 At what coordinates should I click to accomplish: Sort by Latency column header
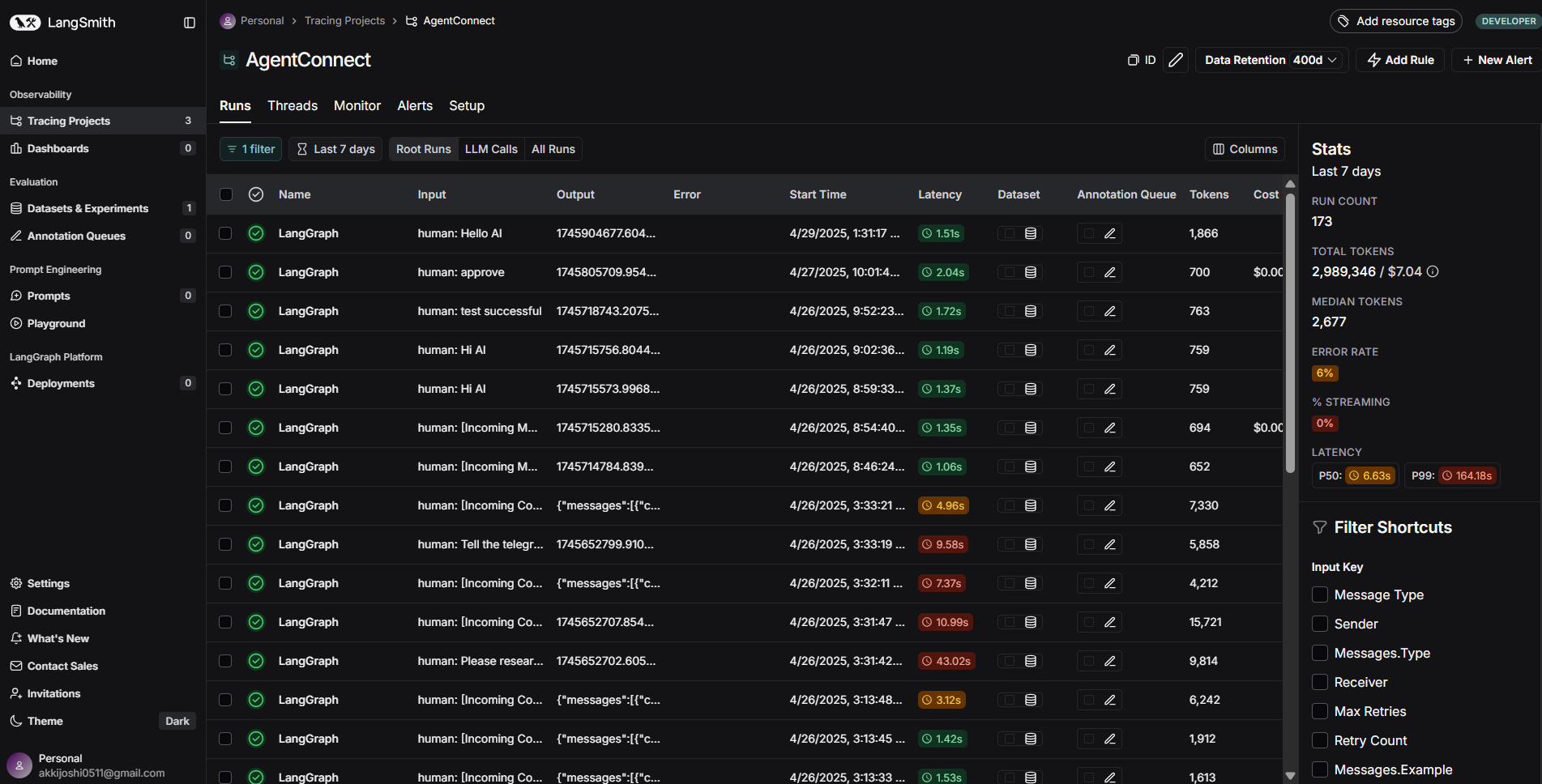940,194
